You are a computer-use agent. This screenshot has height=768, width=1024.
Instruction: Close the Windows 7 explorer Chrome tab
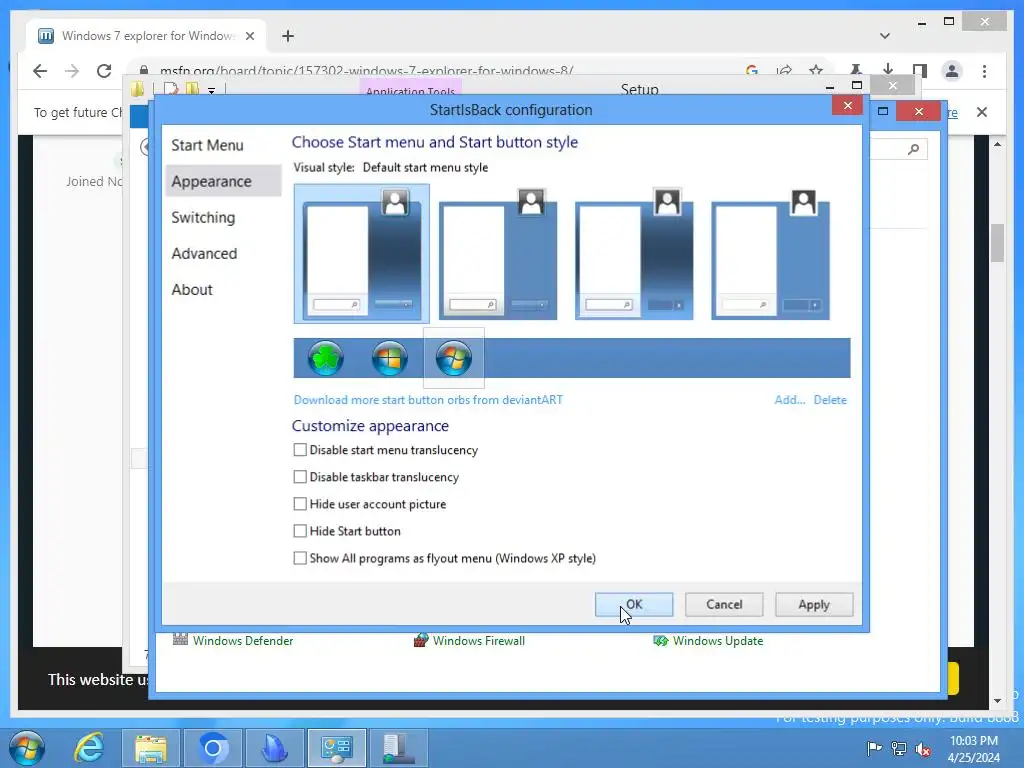249,36
